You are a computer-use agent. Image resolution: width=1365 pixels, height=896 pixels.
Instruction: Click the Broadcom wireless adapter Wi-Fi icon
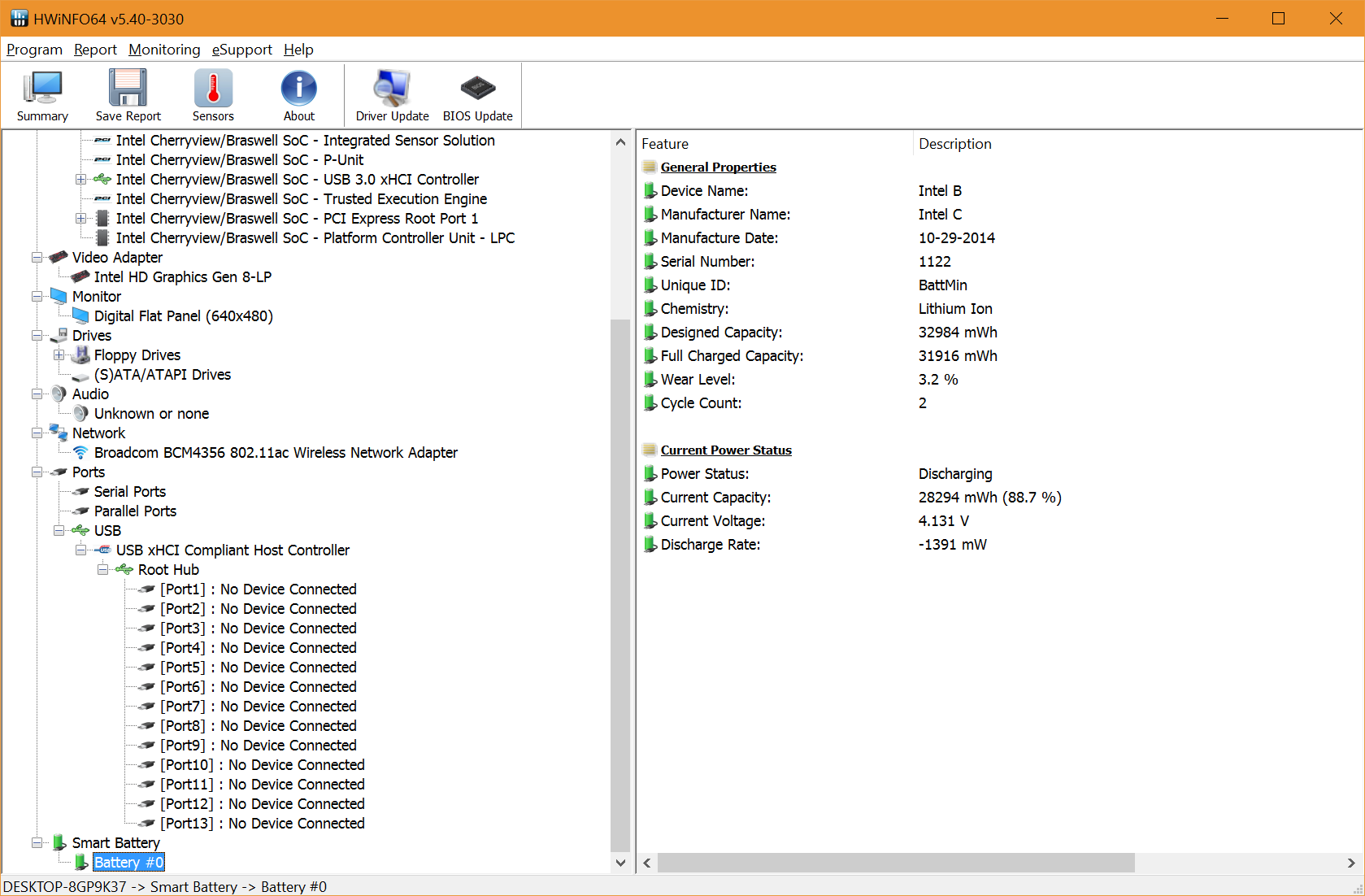80,452
